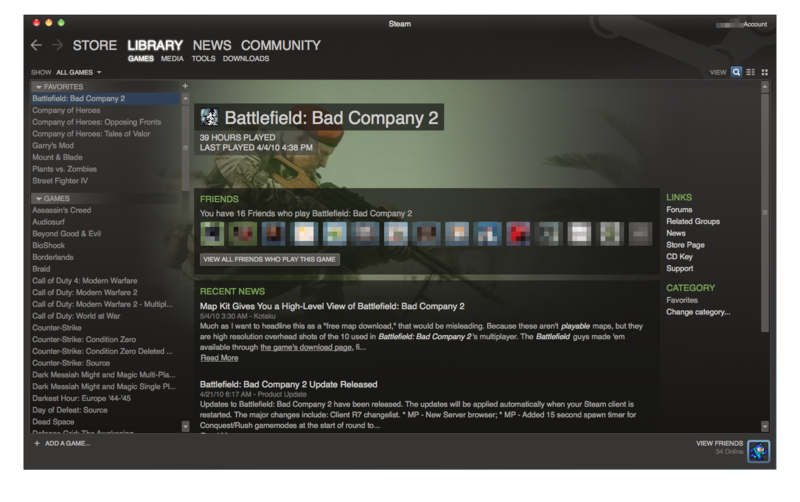Collapse the Favorites section
Screen dimensions: 800x502
(39, 87)
